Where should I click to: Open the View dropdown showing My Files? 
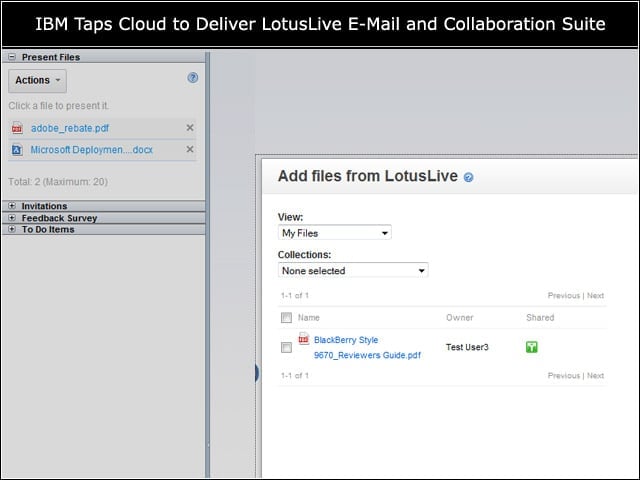334,233
